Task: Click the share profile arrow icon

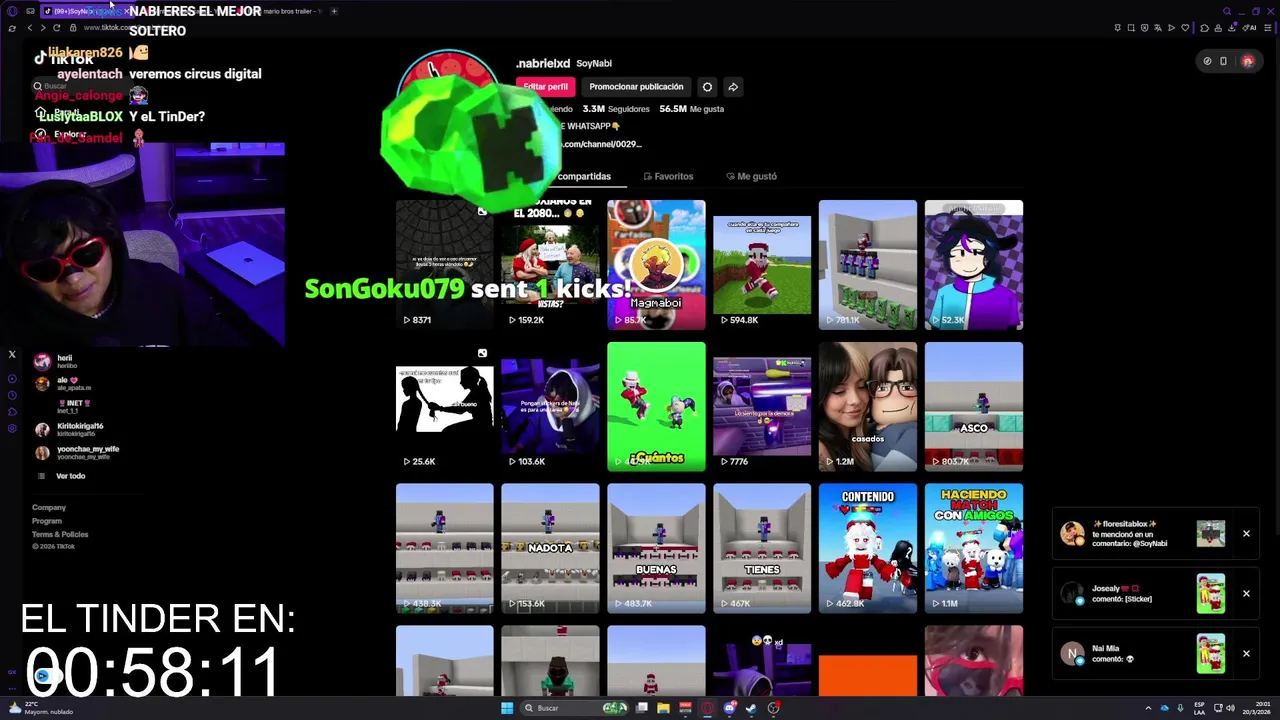Action: click(733, 87)
